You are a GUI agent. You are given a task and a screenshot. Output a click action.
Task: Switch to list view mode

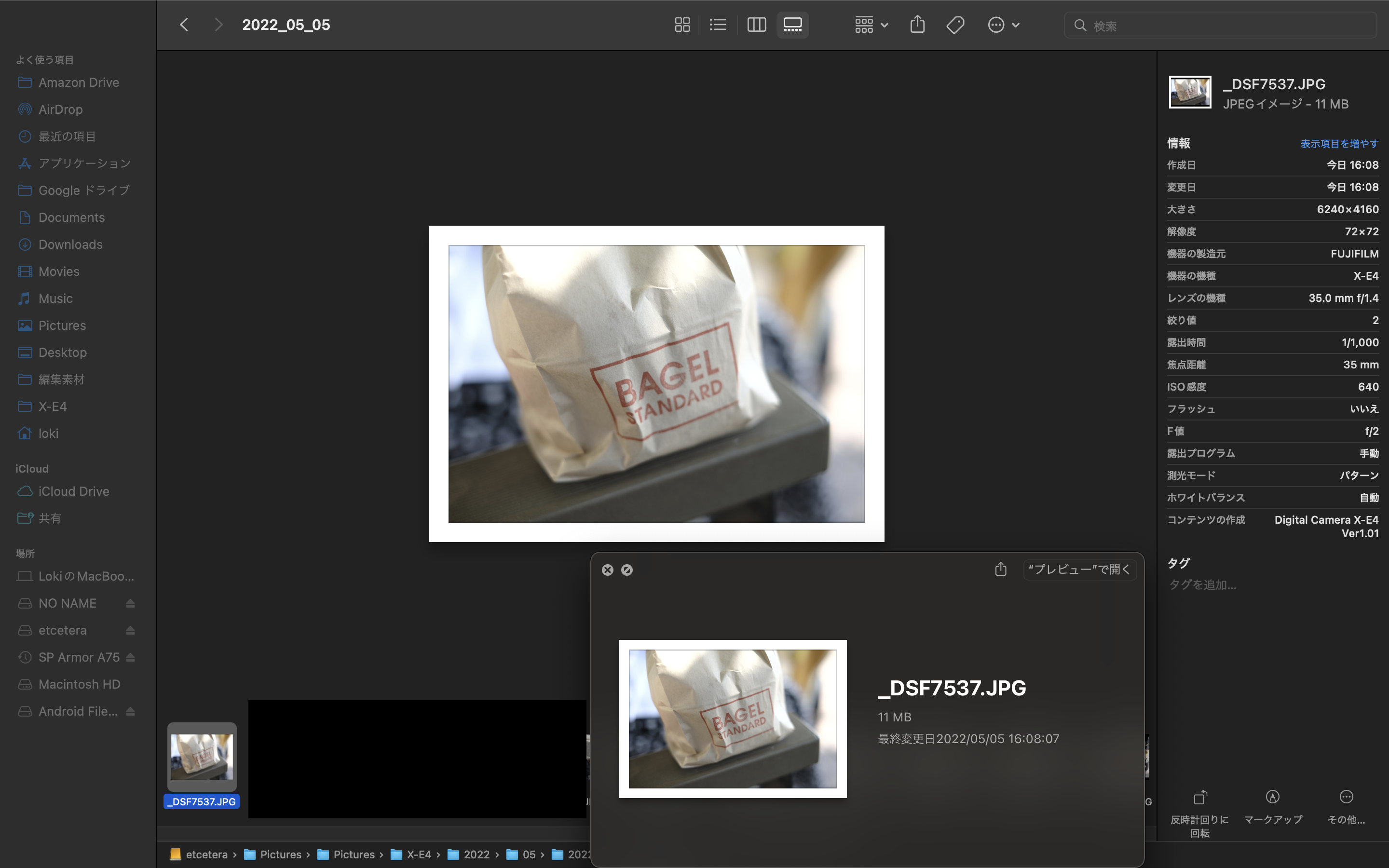718,25
